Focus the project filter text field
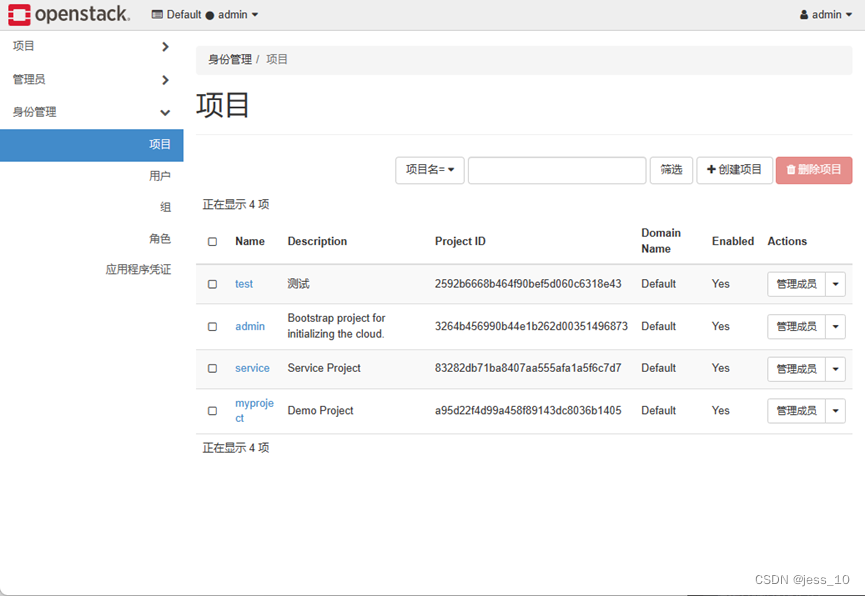Viewport: 865px width, 596px height. (557, 170)
